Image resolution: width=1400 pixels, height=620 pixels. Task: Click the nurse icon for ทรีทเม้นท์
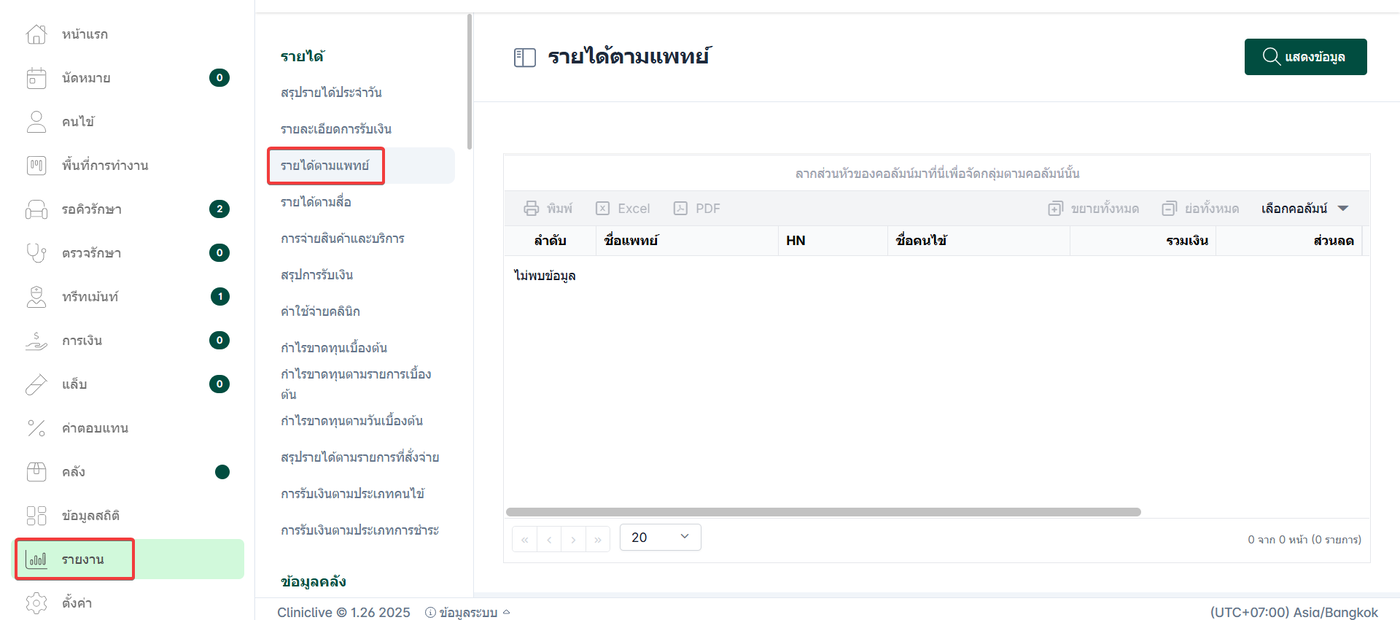[x=36, y=297]
